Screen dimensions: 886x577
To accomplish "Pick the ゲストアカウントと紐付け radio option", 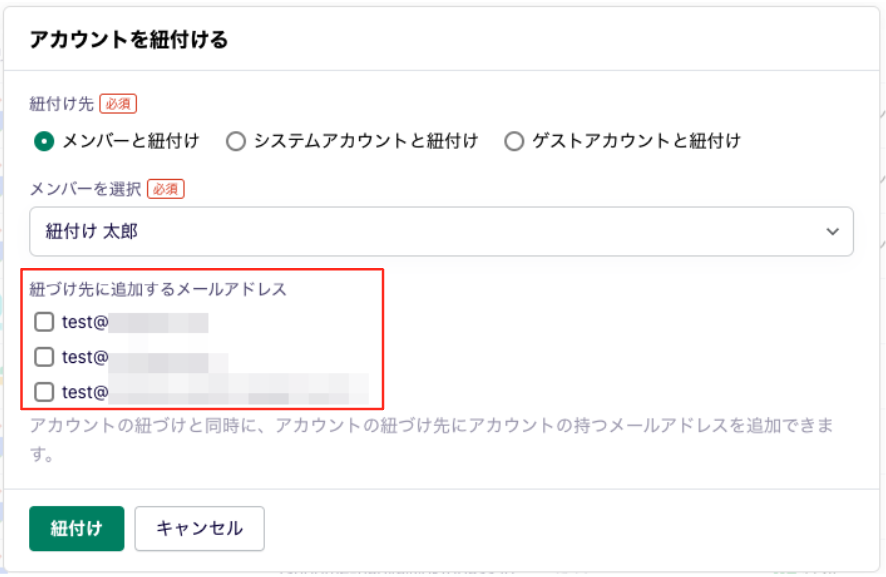I will [x=514, y=141].
